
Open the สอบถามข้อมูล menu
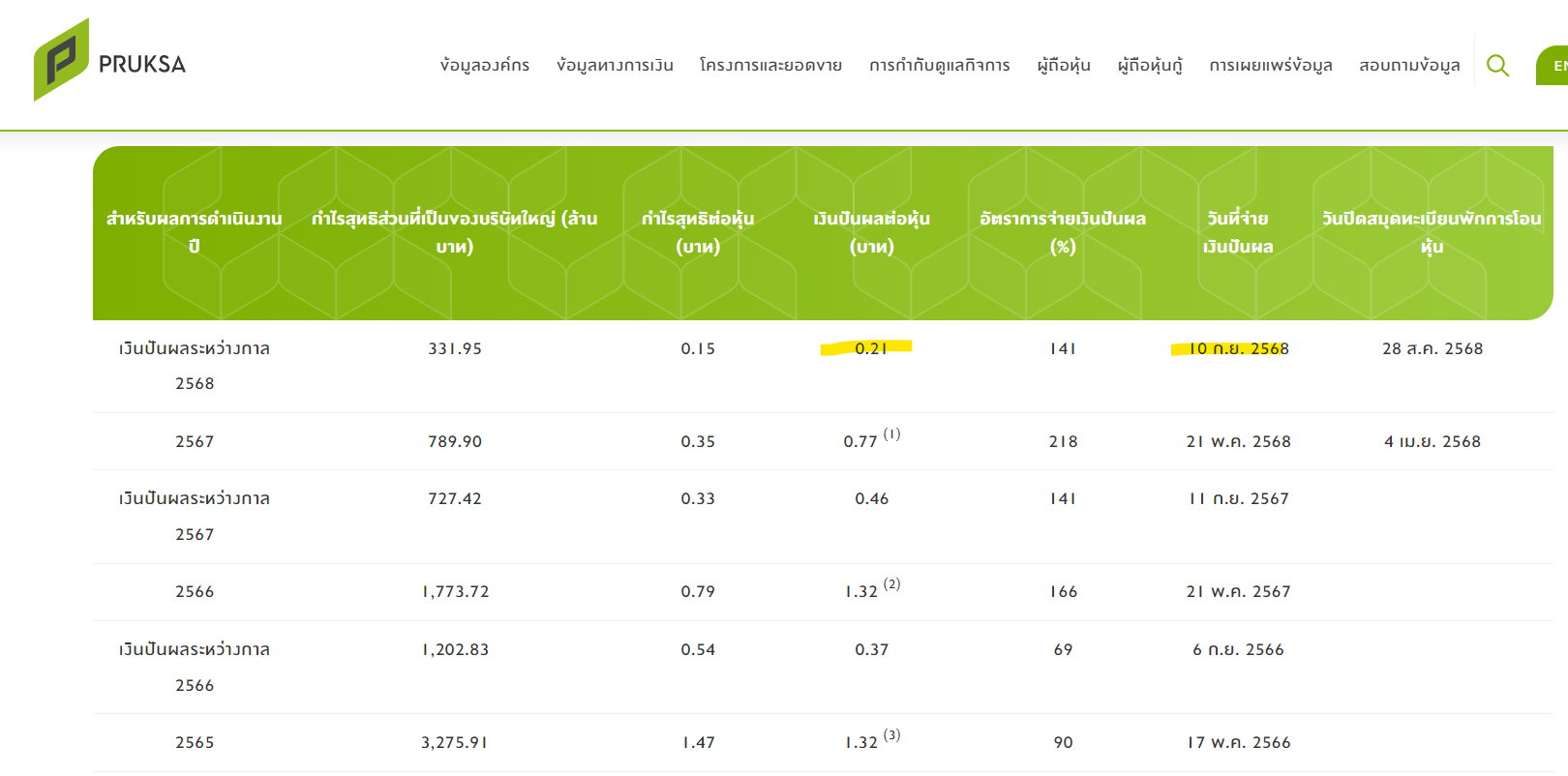(x=1409, y=65)
